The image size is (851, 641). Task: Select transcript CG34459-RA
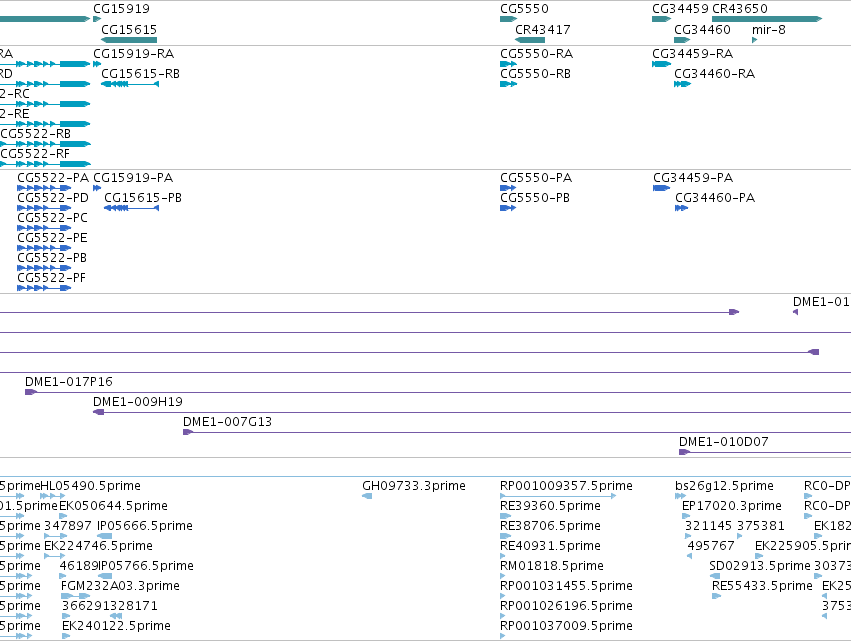tap(693, 54)
